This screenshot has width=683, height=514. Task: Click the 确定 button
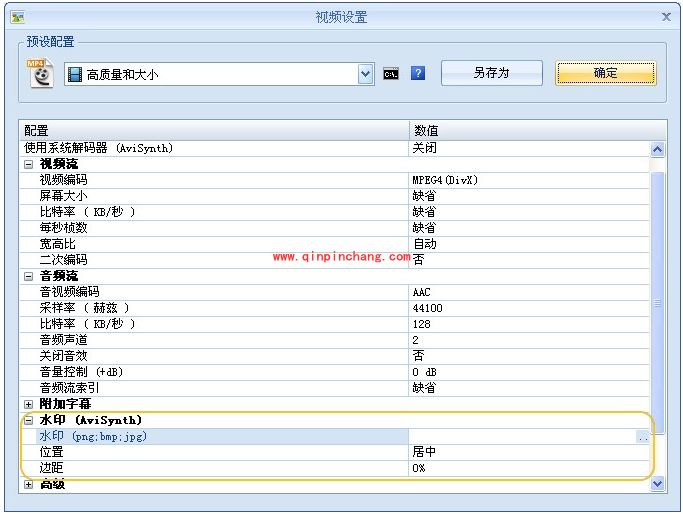(x=606, y=73)
